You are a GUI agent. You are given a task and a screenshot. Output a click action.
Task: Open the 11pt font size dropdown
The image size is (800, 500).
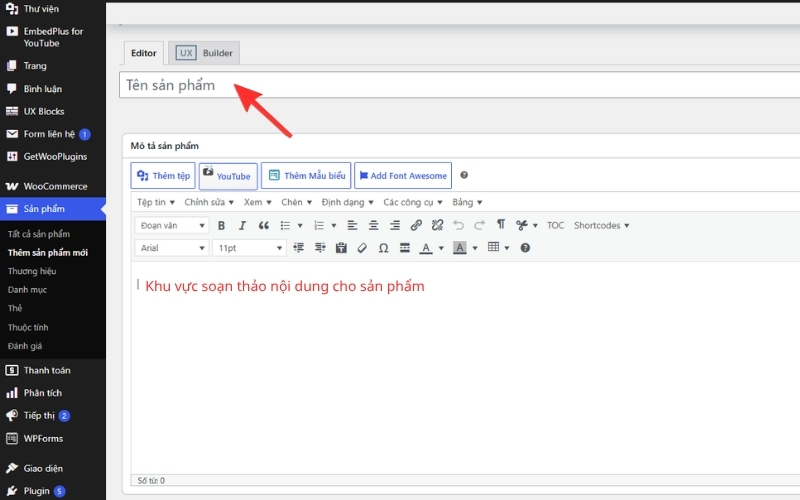point(249,248)
